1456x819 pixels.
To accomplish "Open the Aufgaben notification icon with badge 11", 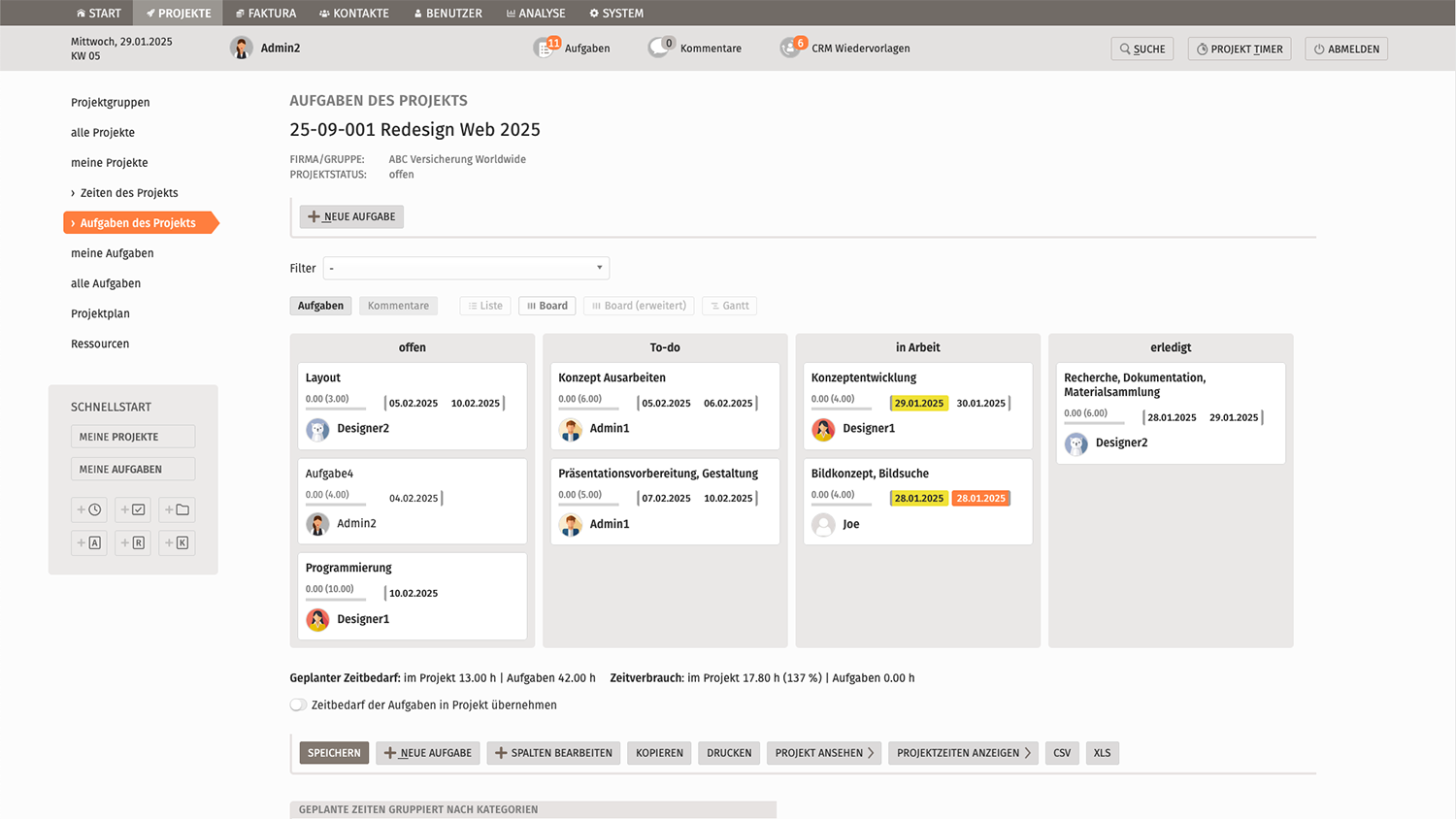I will click(546, 48).
